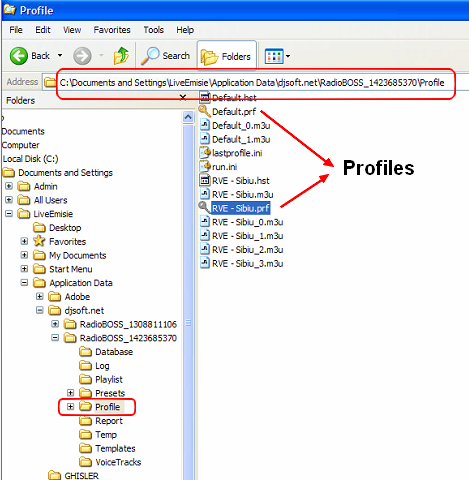Select the Default.prf key icon file
469x480 pixels.
tap(205, 111)
